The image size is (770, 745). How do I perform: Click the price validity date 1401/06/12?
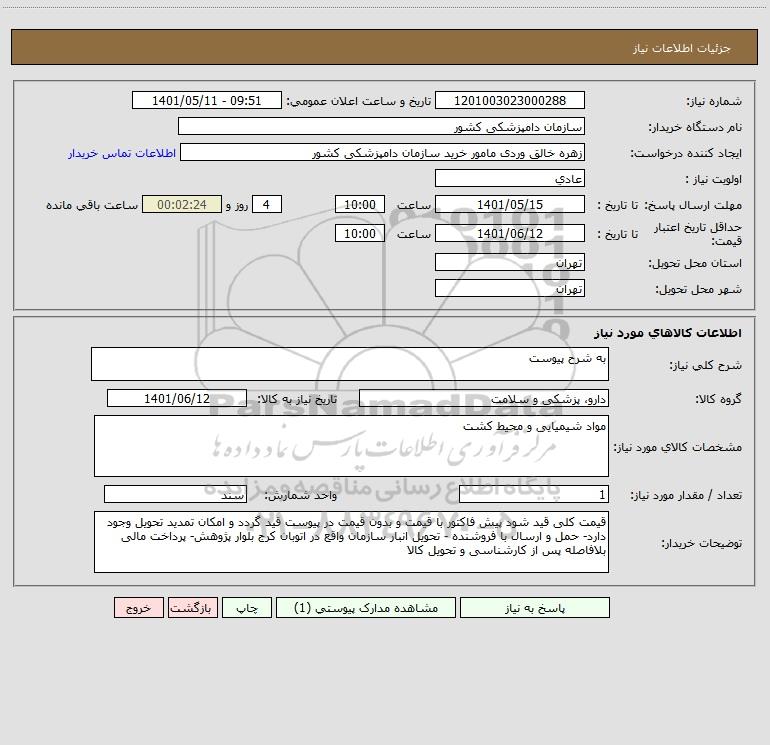pyautogui.click(x=510, y=233)
